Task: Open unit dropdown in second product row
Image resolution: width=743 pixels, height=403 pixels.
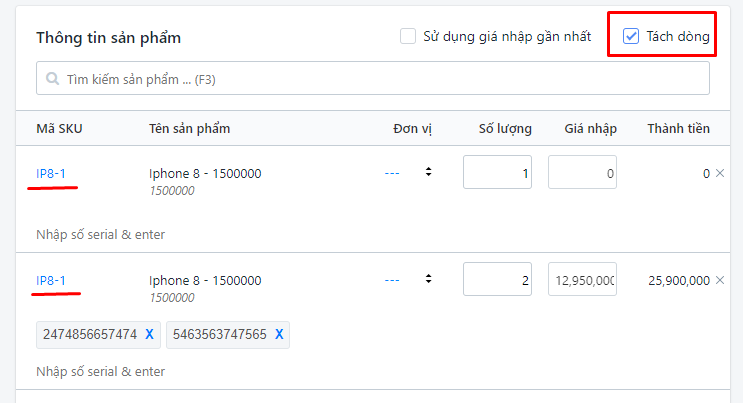Action: coord(408,280)
